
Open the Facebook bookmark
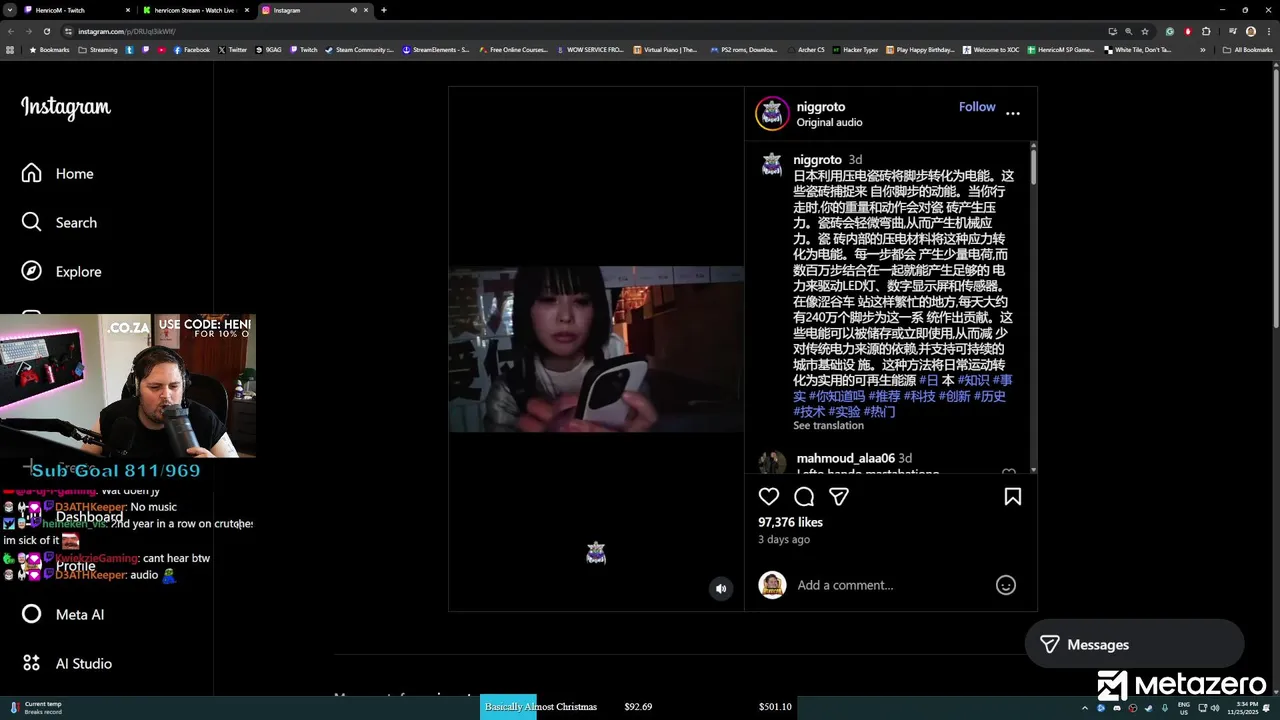tap(192, 49)
